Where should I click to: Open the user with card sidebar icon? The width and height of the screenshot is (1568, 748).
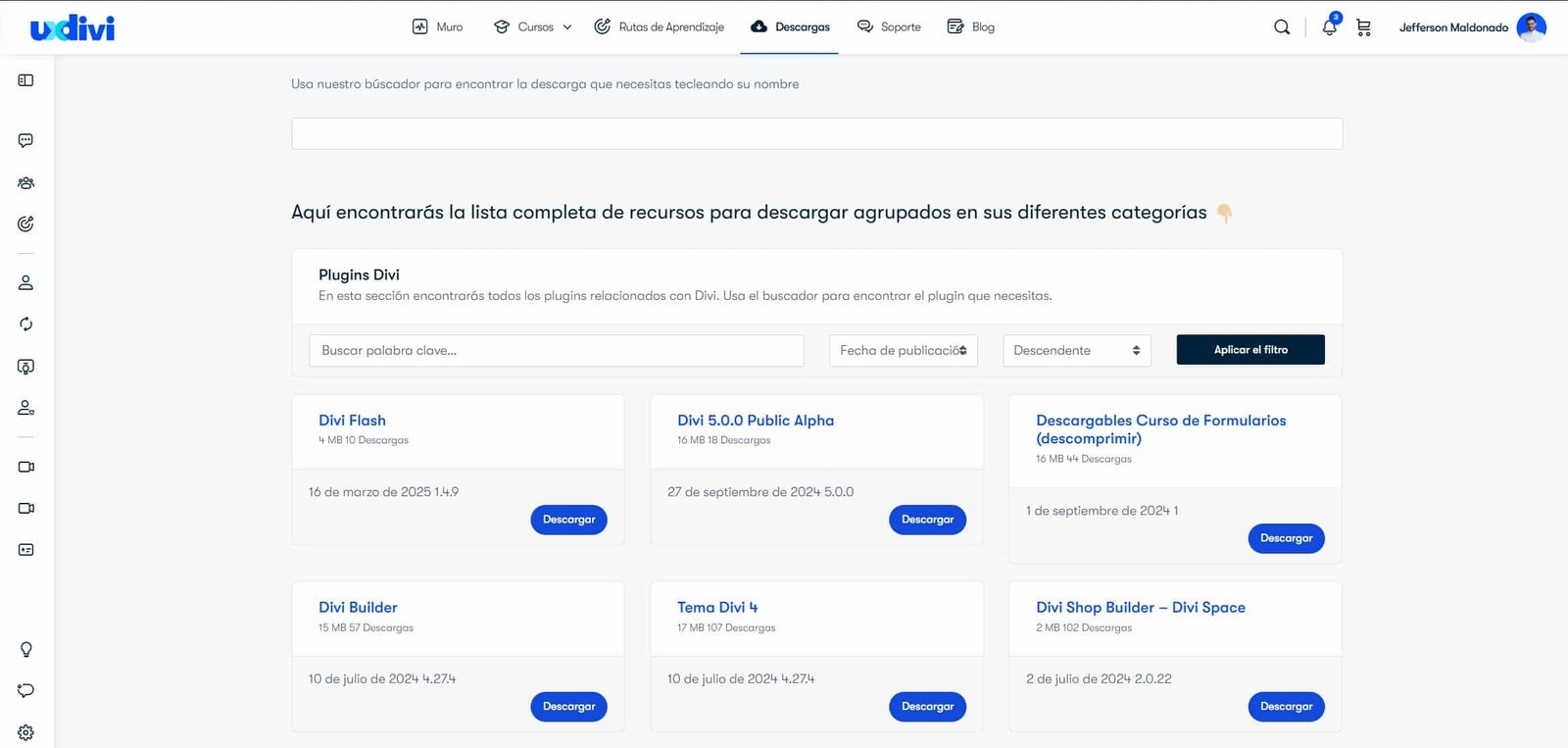coord(26,408)
